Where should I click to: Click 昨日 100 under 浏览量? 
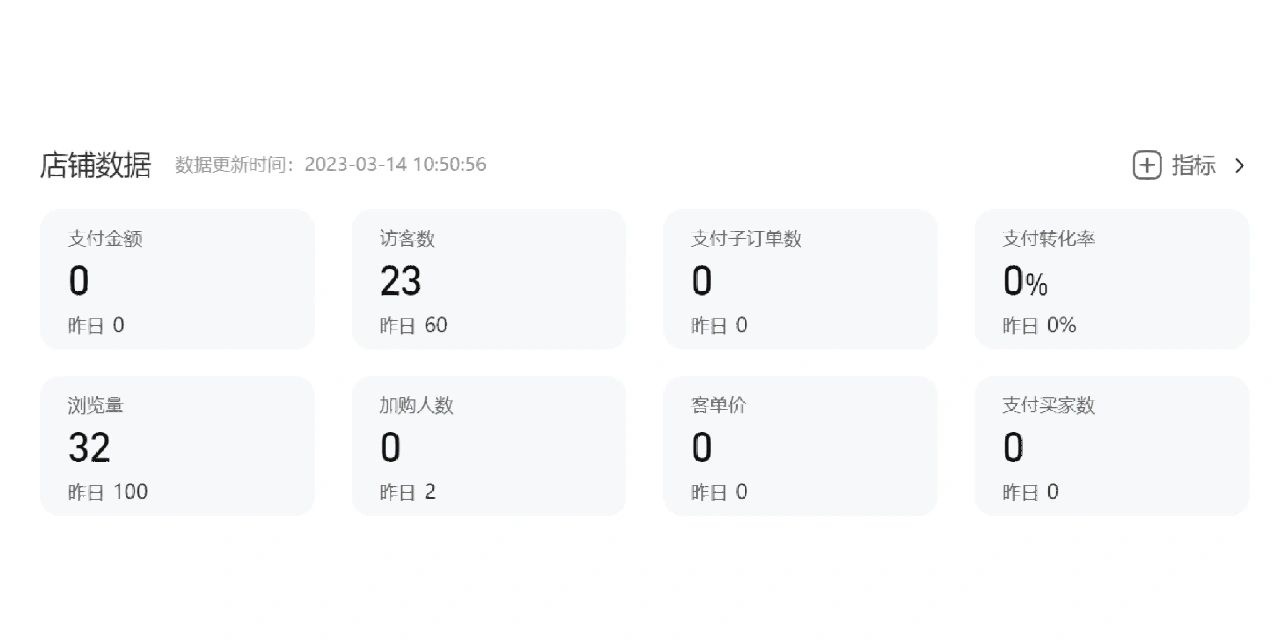point(108,492)
